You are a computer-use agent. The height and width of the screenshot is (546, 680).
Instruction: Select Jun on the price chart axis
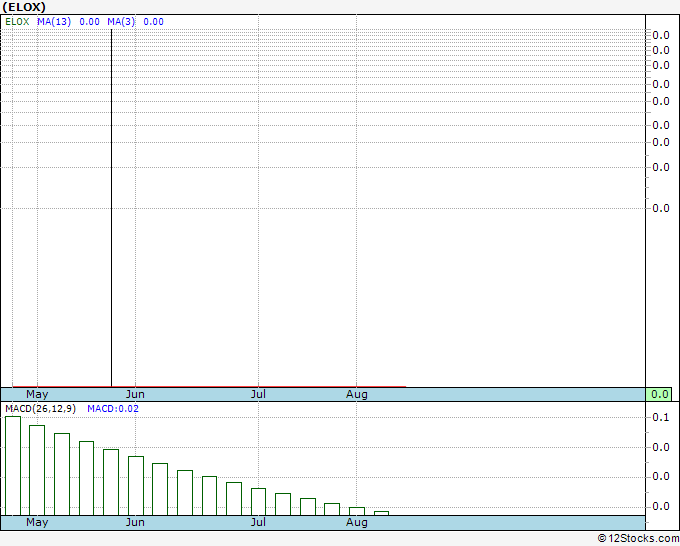tap(135, 394)
